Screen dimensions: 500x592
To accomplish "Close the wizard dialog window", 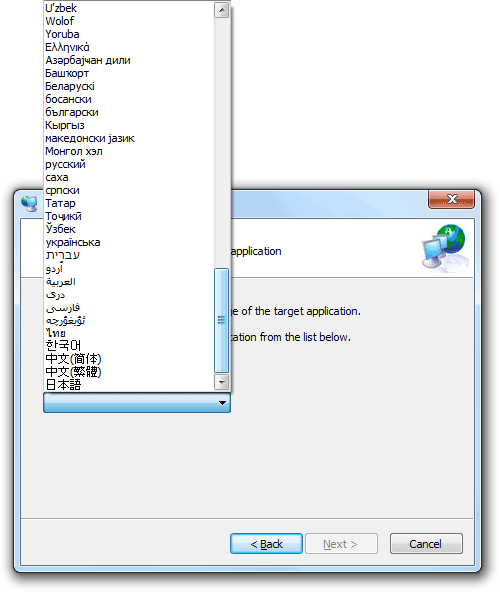I will click(451, 199).
